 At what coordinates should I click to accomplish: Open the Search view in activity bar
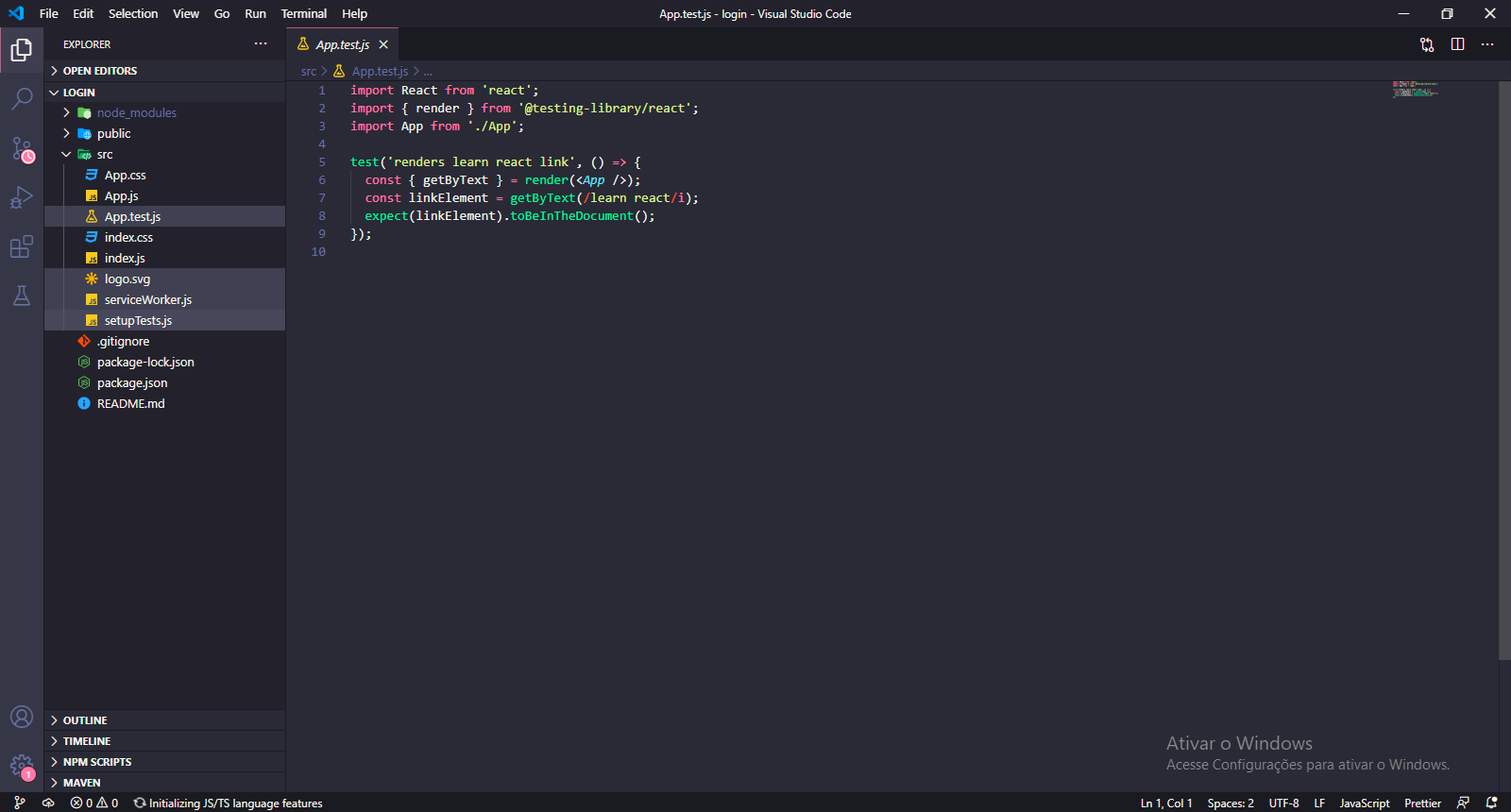tap(22, 98)
